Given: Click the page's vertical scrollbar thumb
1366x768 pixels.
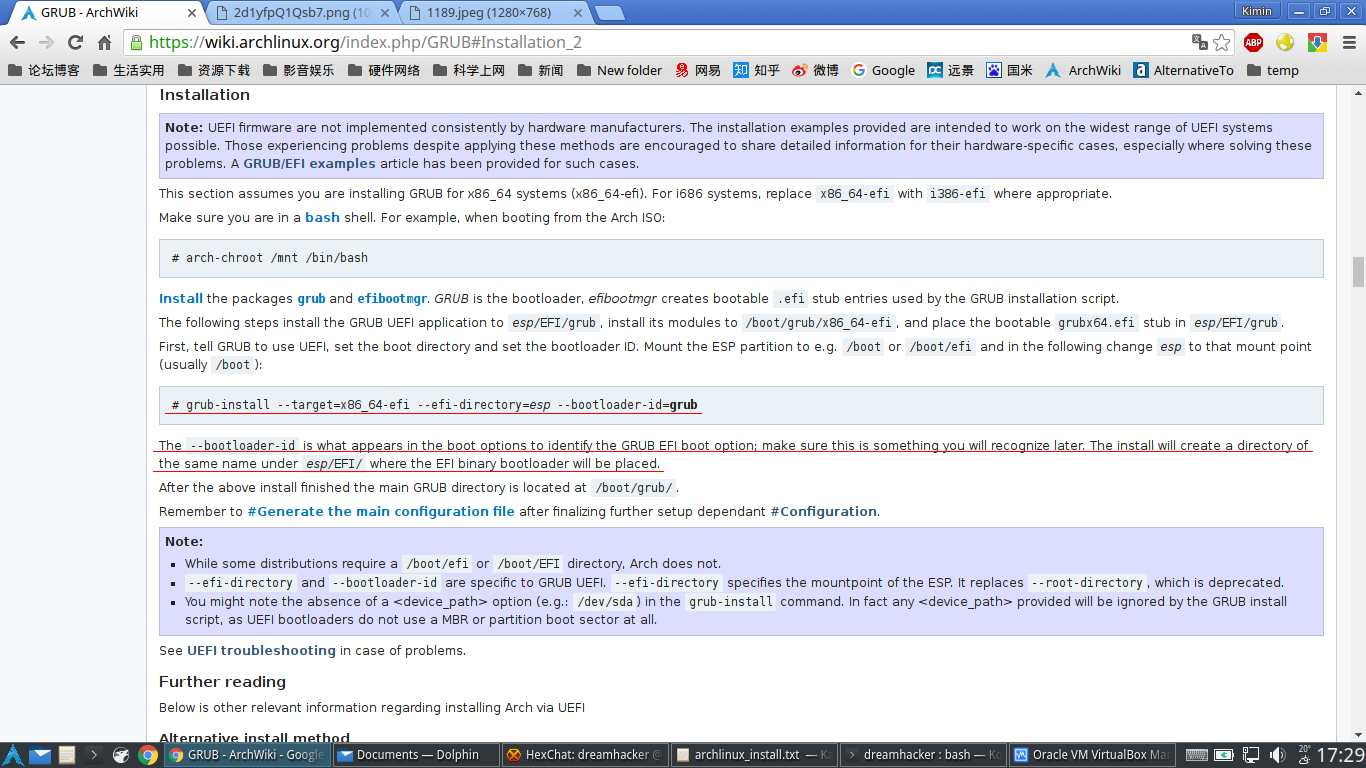Looking at the screenshot, I should tap(1358, 271).
